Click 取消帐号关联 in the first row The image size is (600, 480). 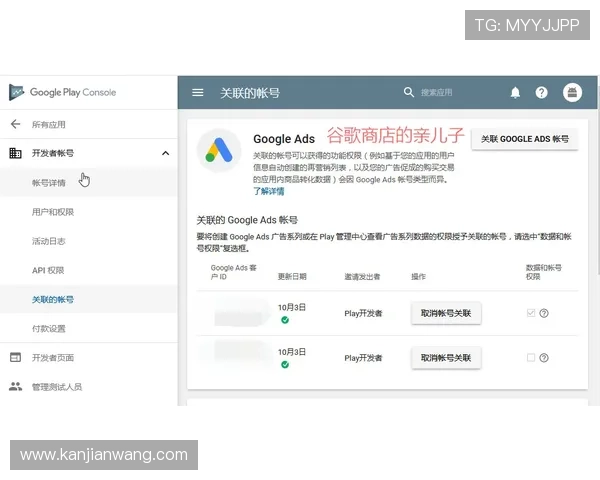[446, 313]
